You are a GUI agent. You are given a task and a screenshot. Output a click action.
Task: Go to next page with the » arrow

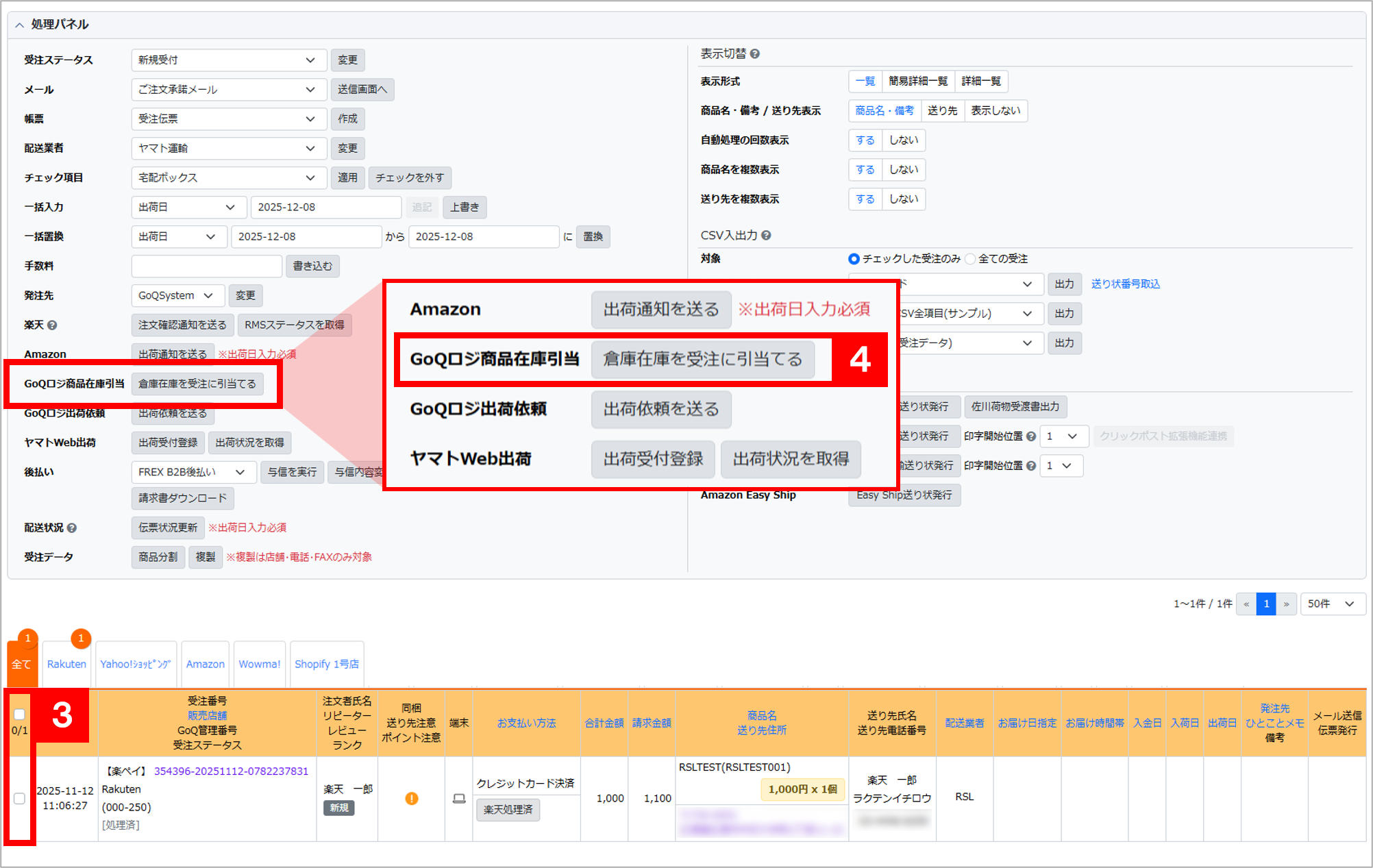coord(1287,604)
